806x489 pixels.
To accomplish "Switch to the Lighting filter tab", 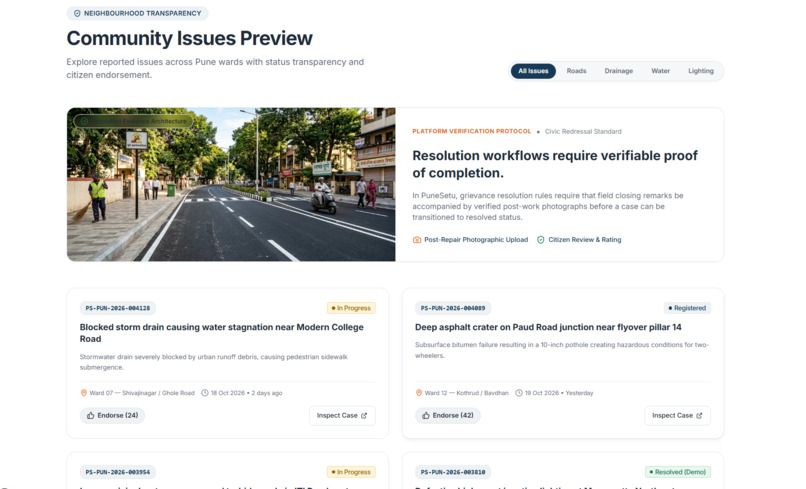I will click(x=701, y=71).
